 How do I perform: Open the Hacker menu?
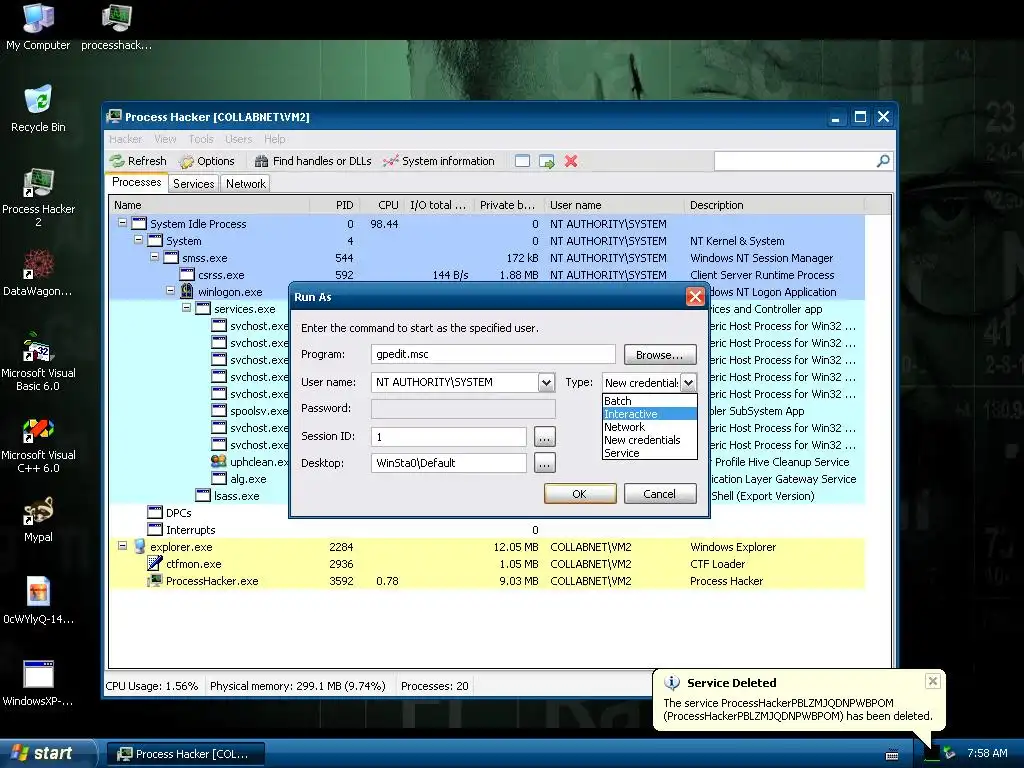[x=125, y=139]
